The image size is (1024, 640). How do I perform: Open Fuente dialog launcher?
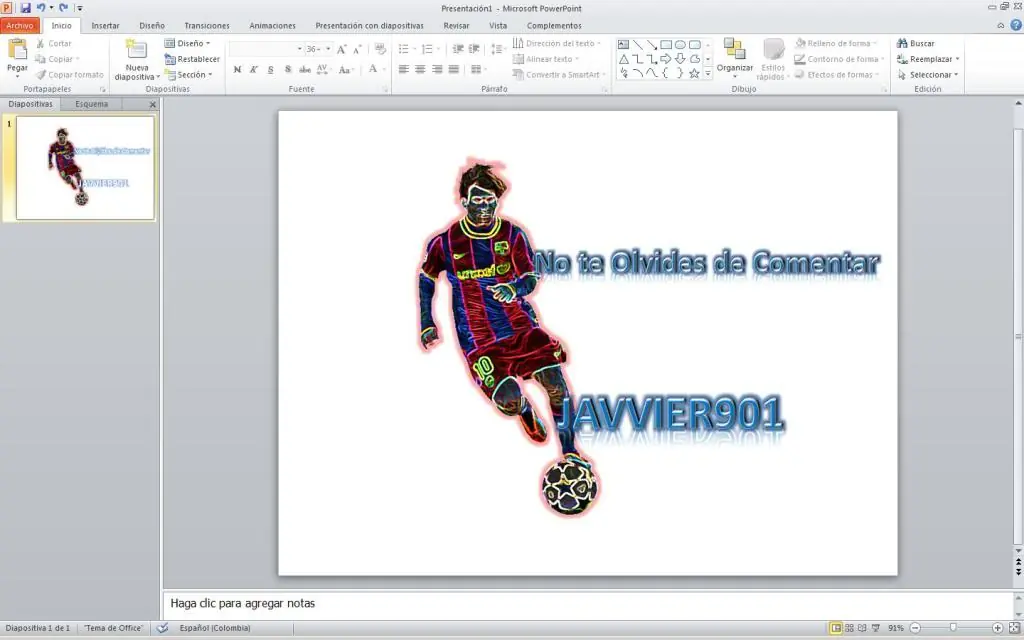coord(385,89)
